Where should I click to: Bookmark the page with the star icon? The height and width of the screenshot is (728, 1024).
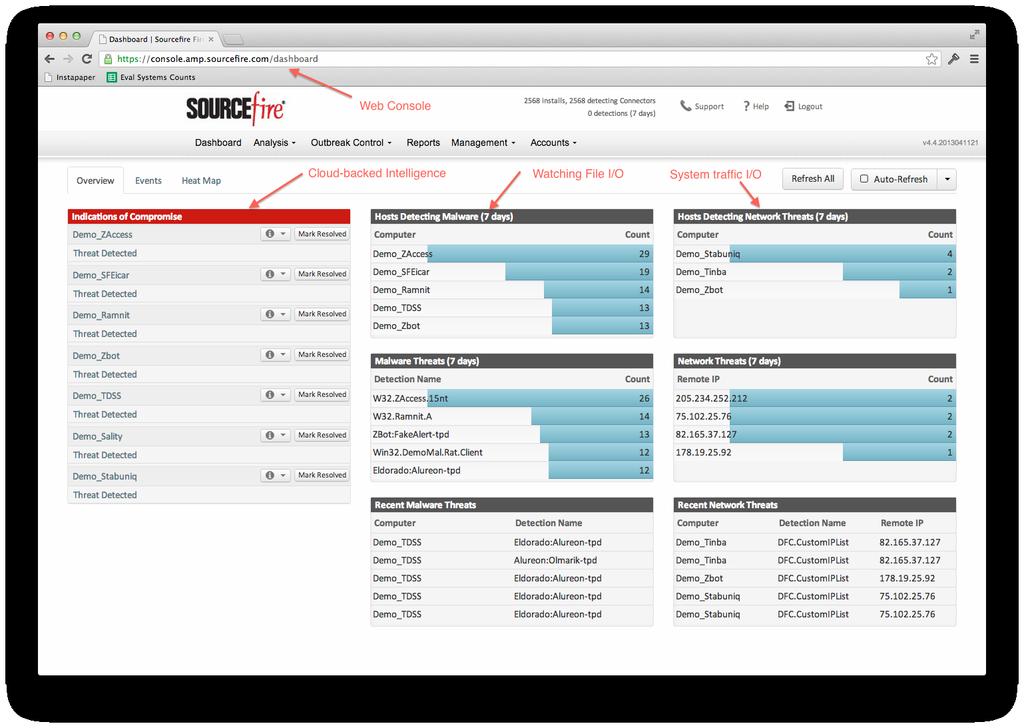932,59
